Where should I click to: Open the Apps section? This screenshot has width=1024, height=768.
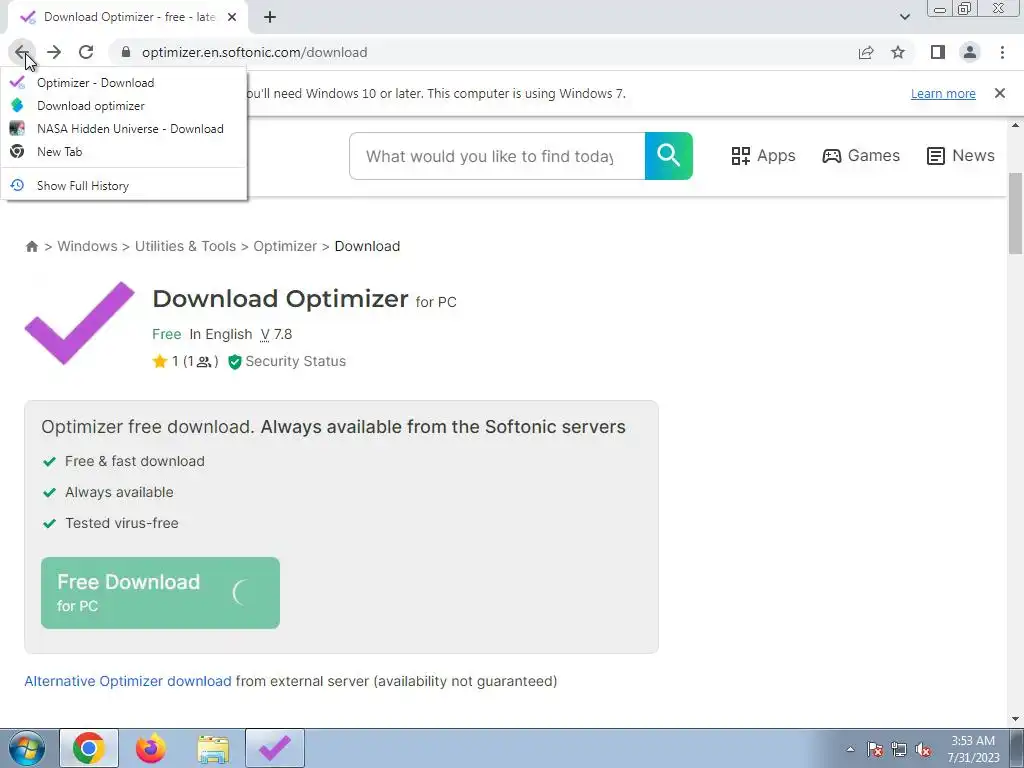pyautogui.click(x=763, y=155)
